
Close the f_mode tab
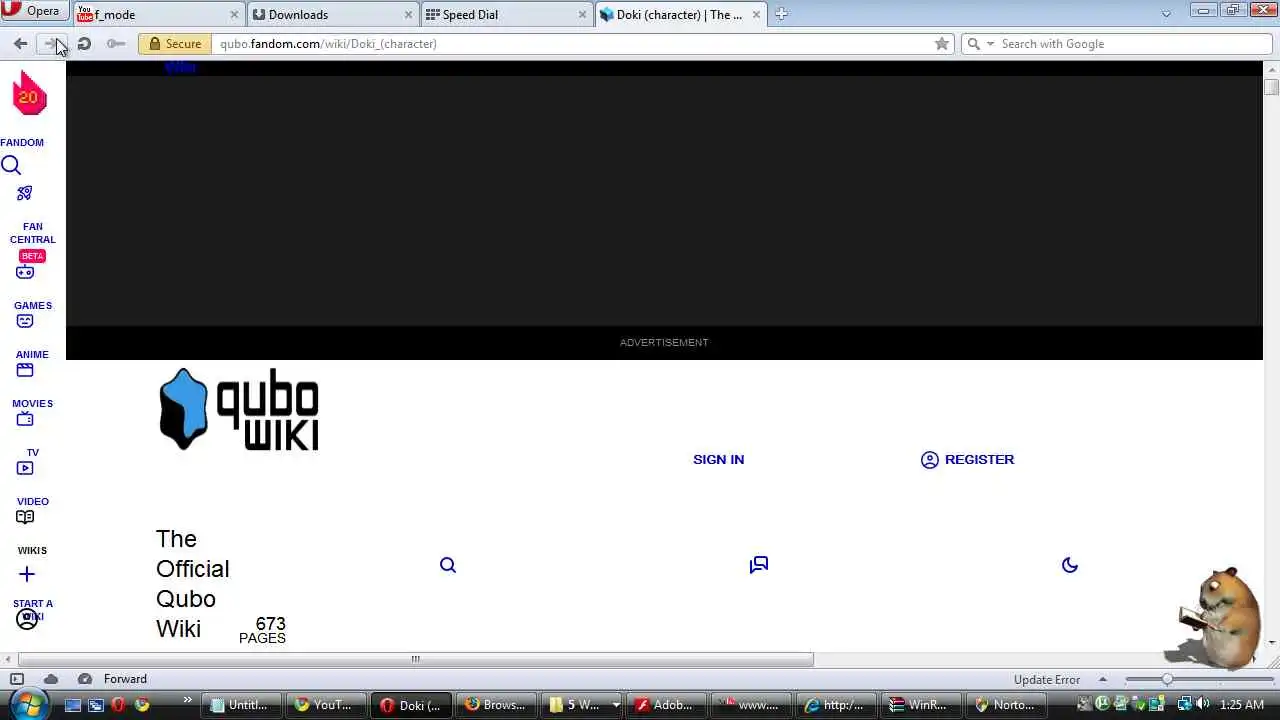[235, 14]
